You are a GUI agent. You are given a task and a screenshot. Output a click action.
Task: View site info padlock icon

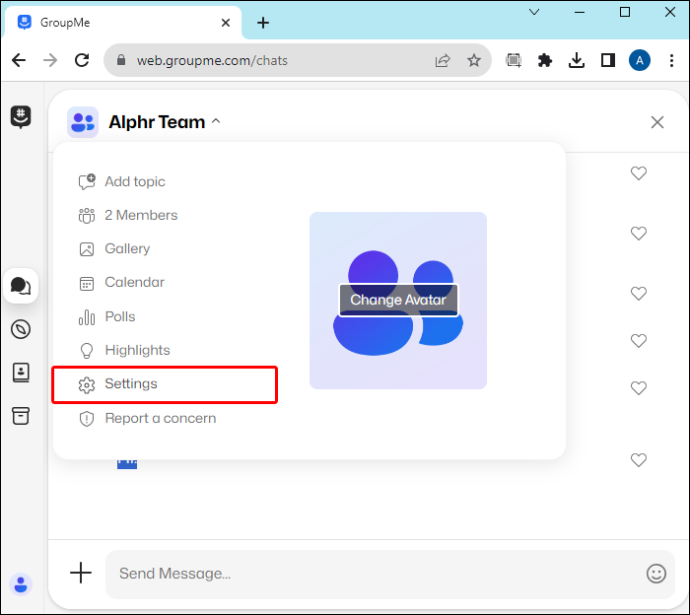[121, 60]
